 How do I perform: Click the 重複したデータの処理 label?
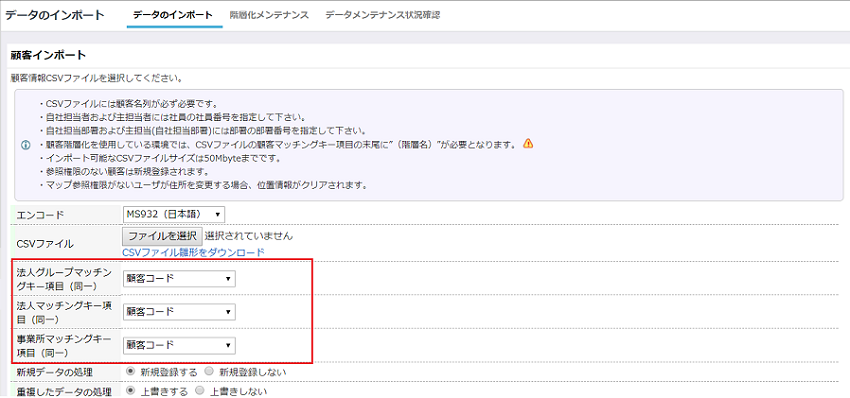(64, 391)
